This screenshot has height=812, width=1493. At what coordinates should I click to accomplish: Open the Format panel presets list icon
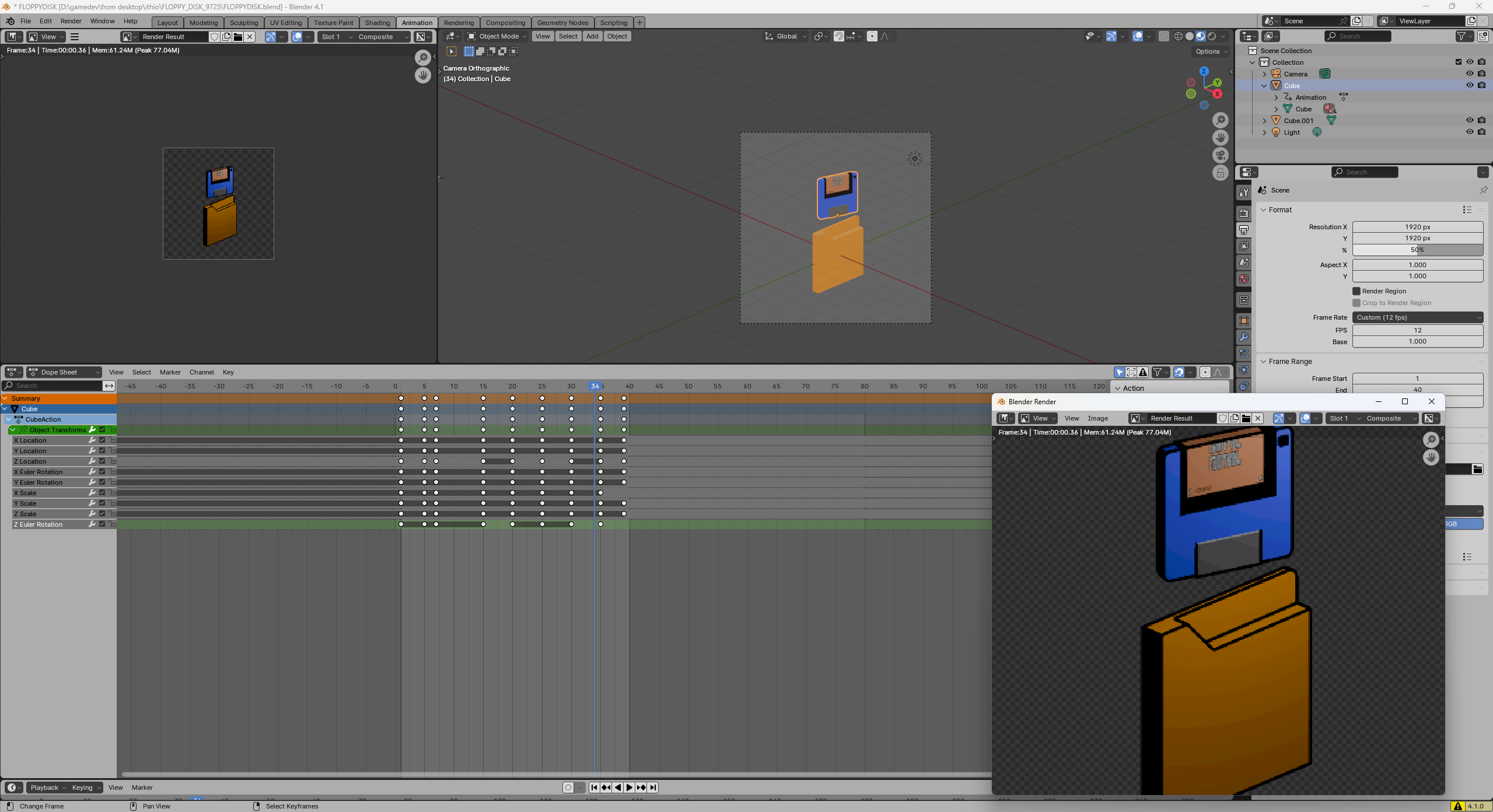point(1467,210)
